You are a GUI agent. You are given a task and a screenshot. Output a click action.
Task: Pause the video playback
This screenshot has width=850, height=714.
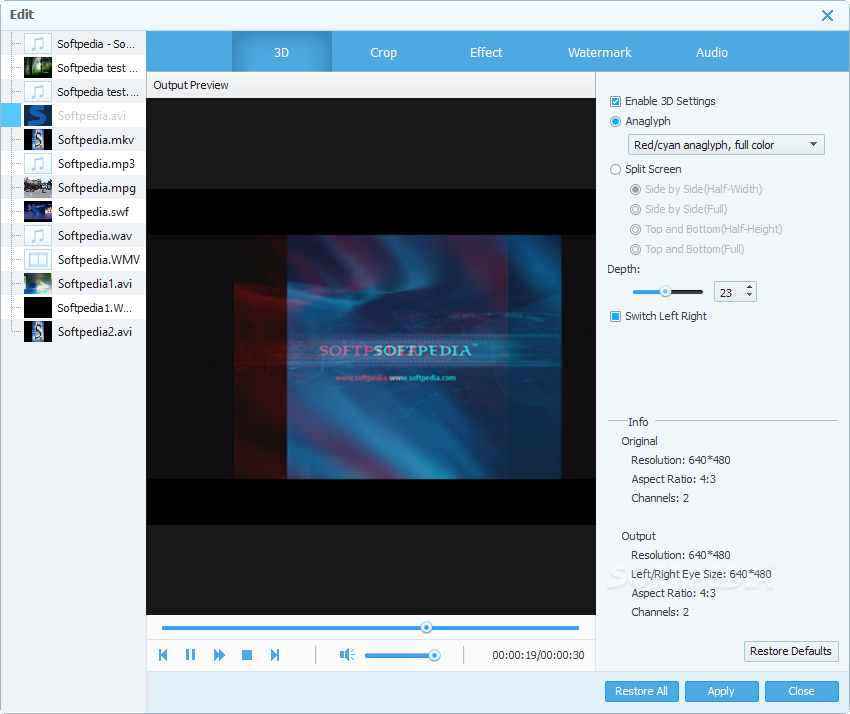[190, 655]
